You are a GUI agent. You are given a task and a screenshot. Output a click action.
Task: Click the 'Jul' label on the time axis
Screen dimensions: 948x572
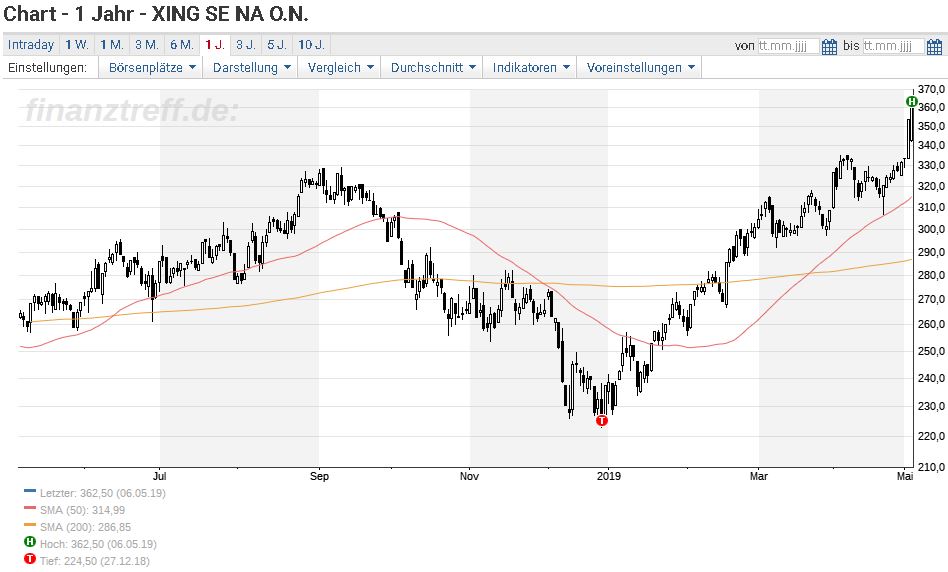160,476
